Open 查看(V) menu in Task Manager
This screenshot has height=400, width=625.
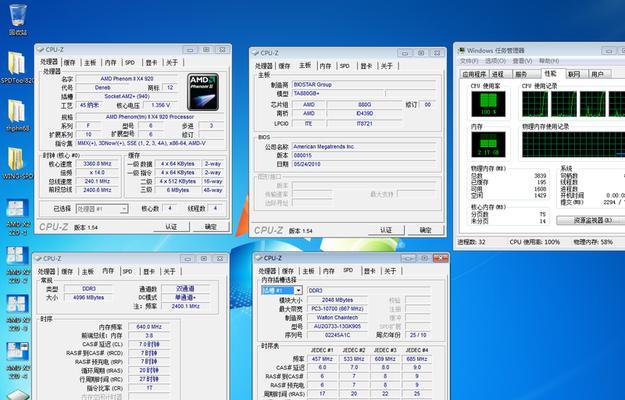[x=523, y=61]
